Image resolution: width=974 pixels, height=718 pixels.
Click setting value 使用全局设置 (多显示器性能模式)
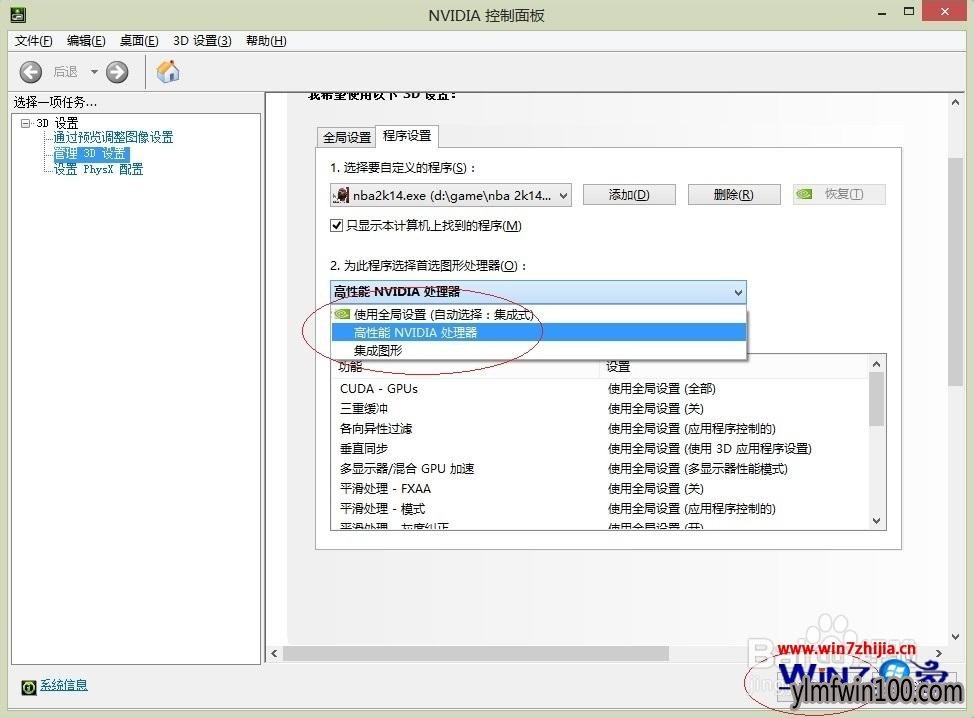[x=698, y=468]
